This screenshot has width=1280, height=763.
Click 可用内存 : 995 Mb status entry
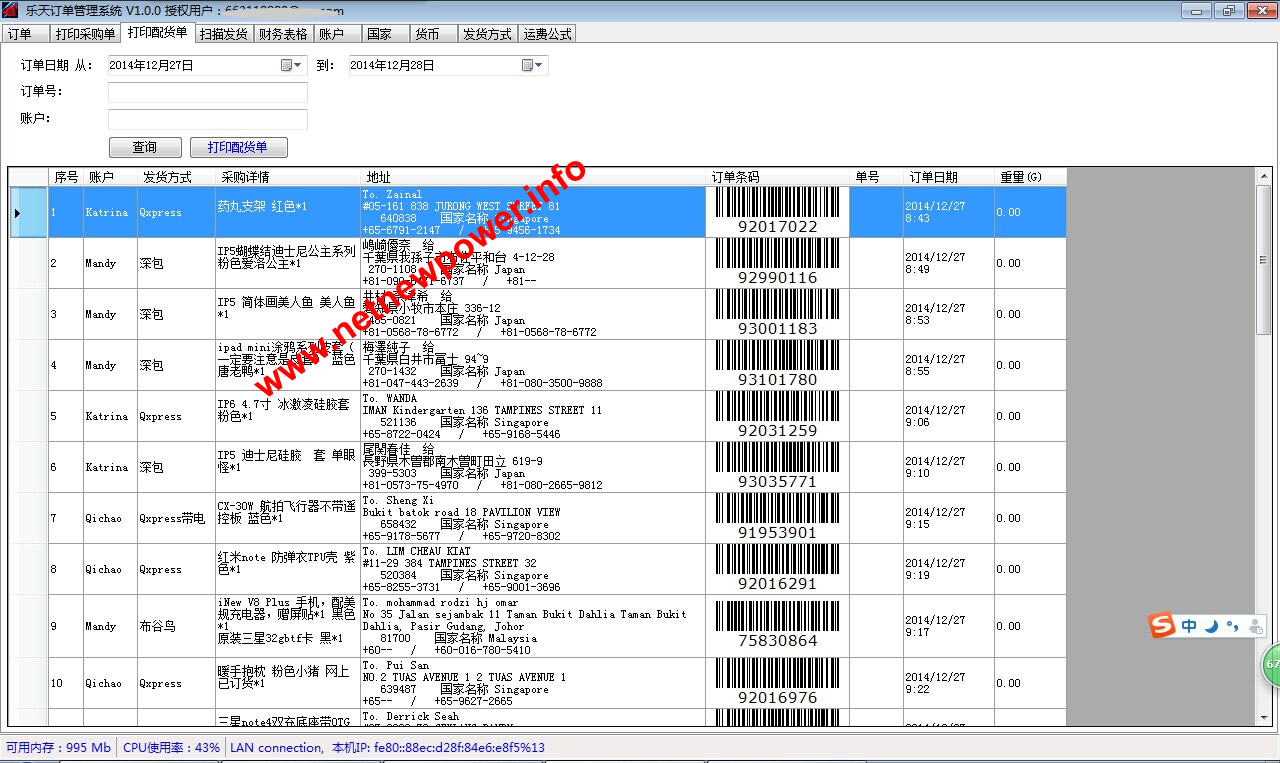[x=59, y=747]
